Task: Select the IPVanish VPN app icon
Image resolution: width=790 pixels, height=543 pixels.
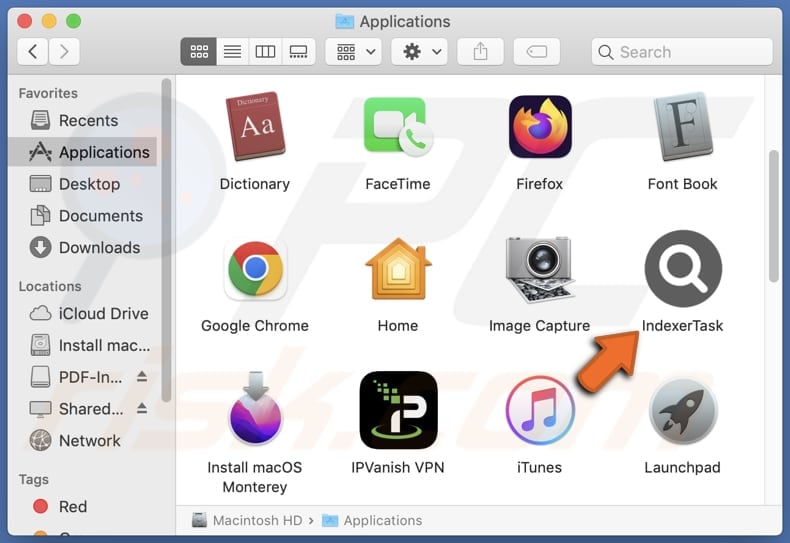Action: pyautogui.click(x=398, y=410)
